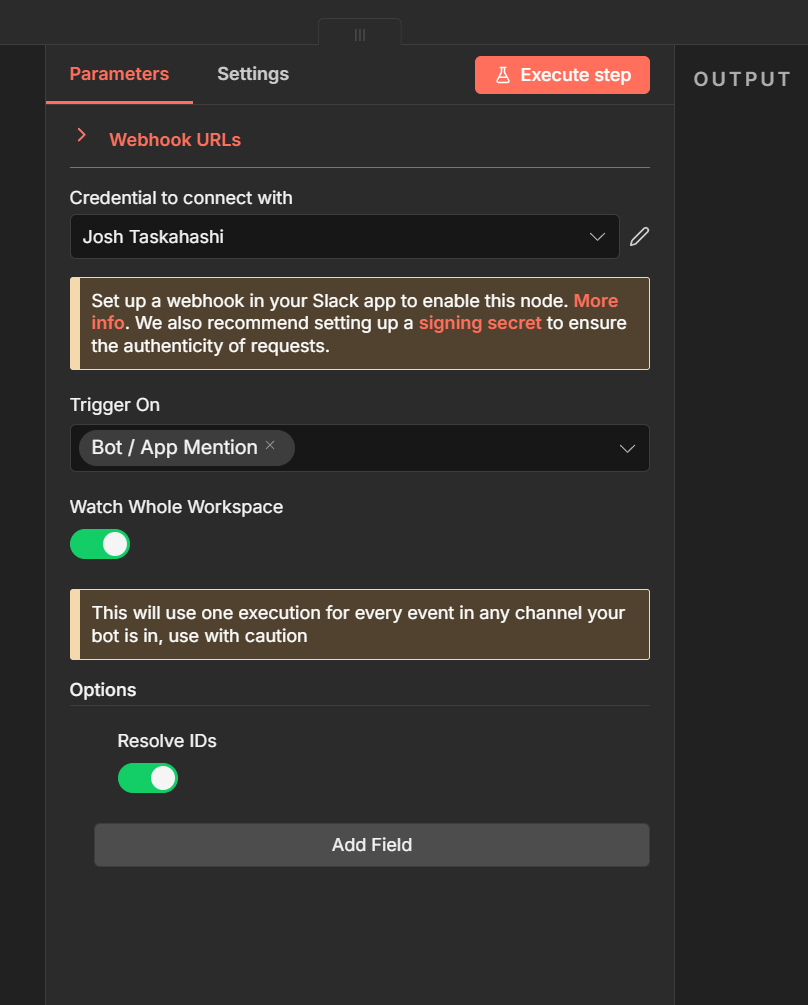Viewport: 808px width, 1005px height.
Task: Remove the Bot / App Mention tag
Action: pyautogui.click(x=270, y=446)
